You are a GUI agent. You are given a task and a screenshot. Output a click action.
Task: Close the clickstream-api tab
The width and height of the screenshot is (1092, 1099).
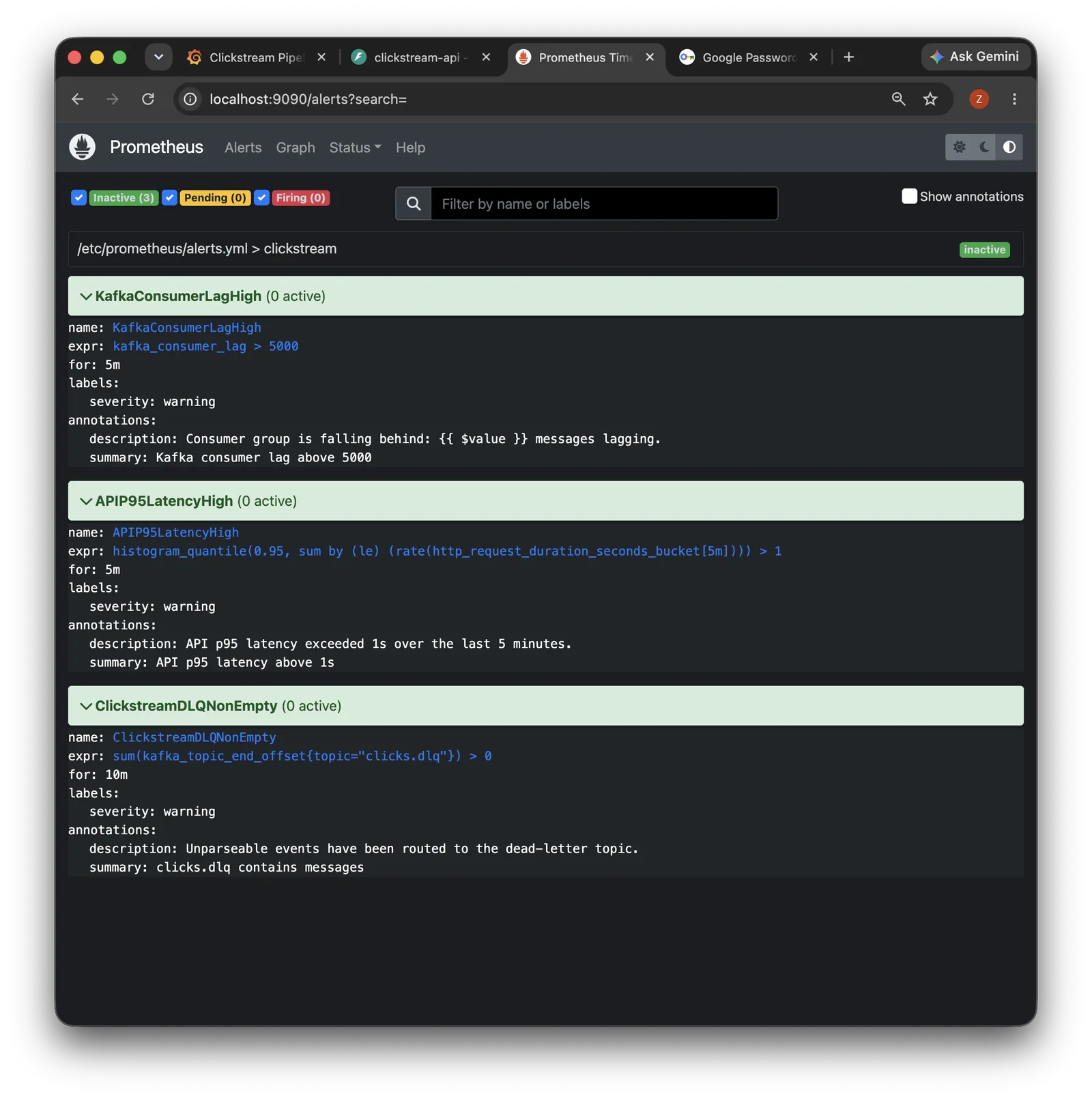coord(486,57)
